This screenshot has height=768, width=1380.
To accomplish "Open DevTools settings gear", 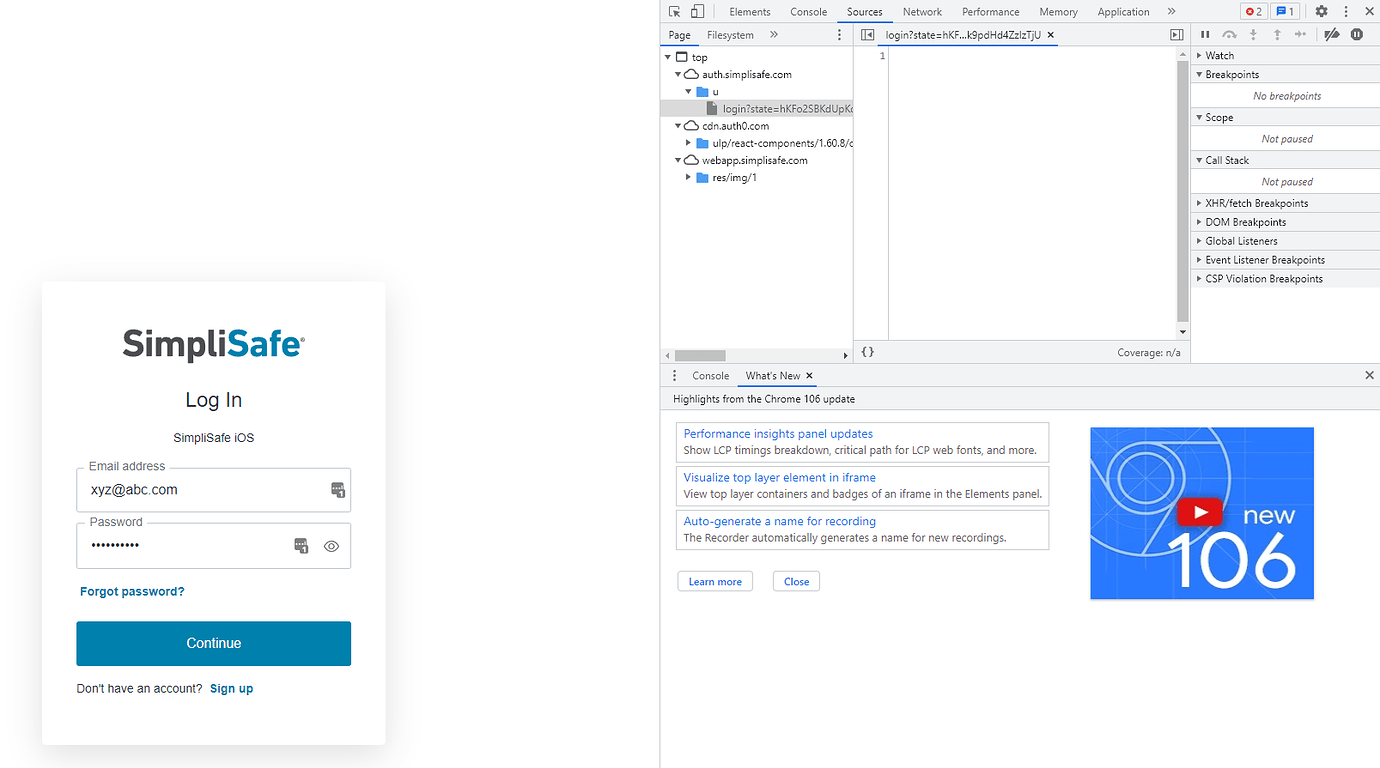I will click(x=1321, y=12).
